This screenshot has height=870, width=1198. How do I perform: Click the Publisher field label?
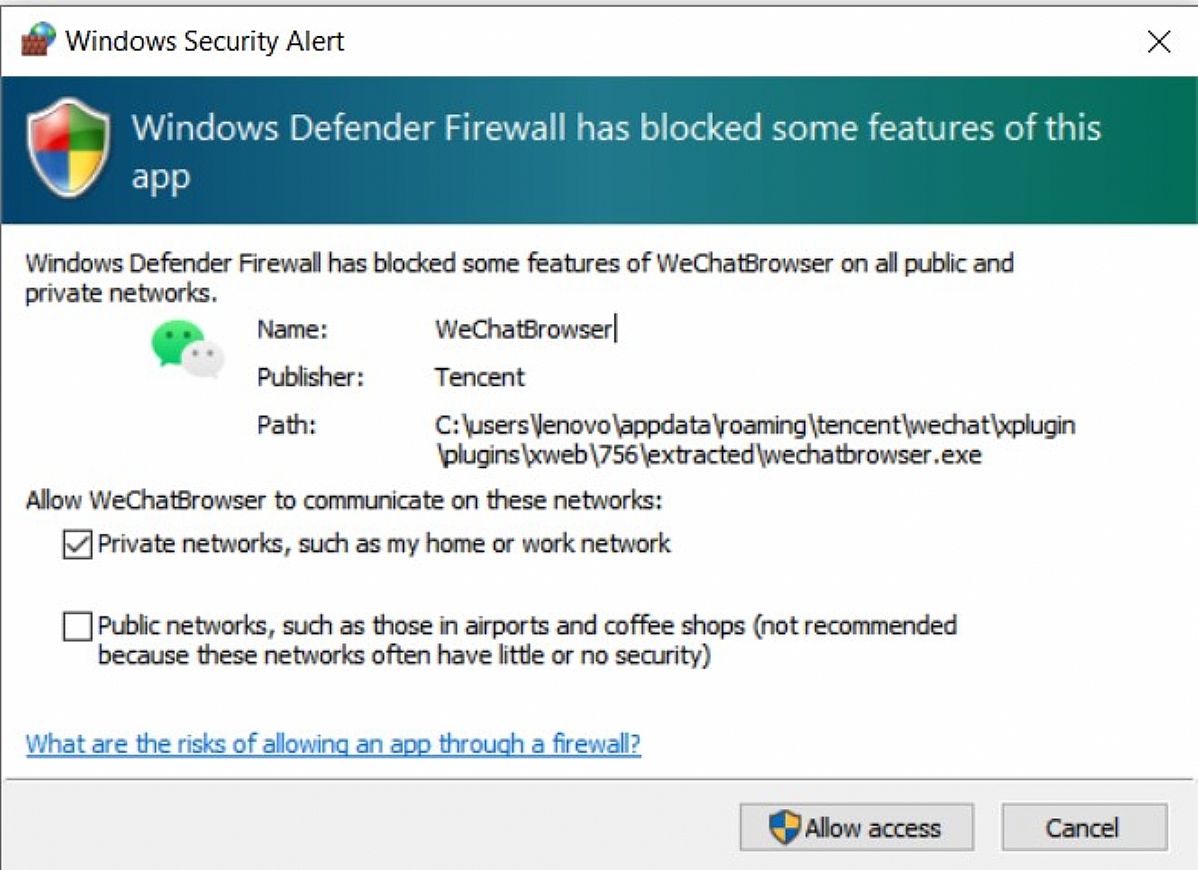310,377
